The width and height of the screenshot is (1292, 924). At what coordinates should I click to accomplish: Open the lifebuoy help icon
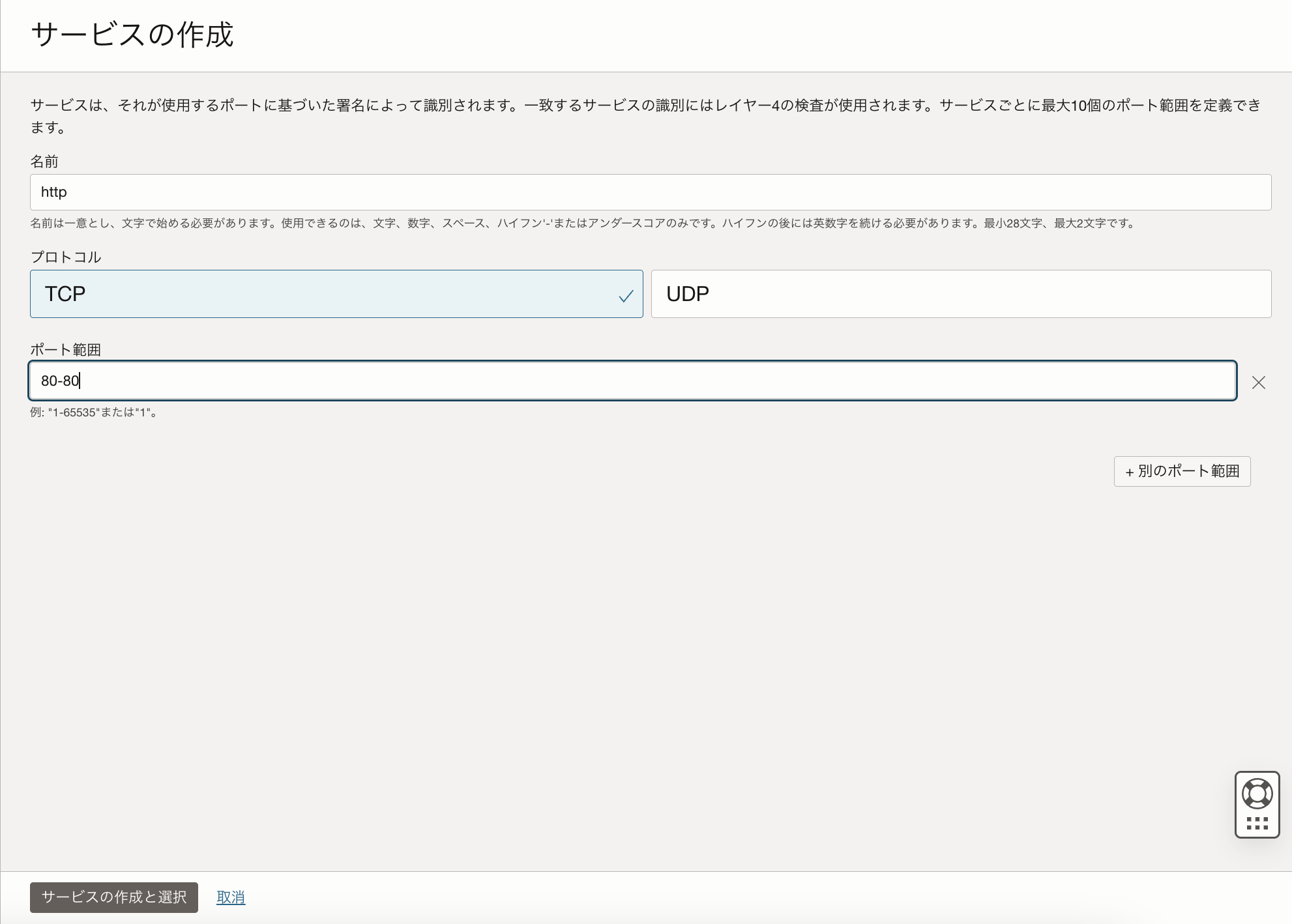(1257, 794)
